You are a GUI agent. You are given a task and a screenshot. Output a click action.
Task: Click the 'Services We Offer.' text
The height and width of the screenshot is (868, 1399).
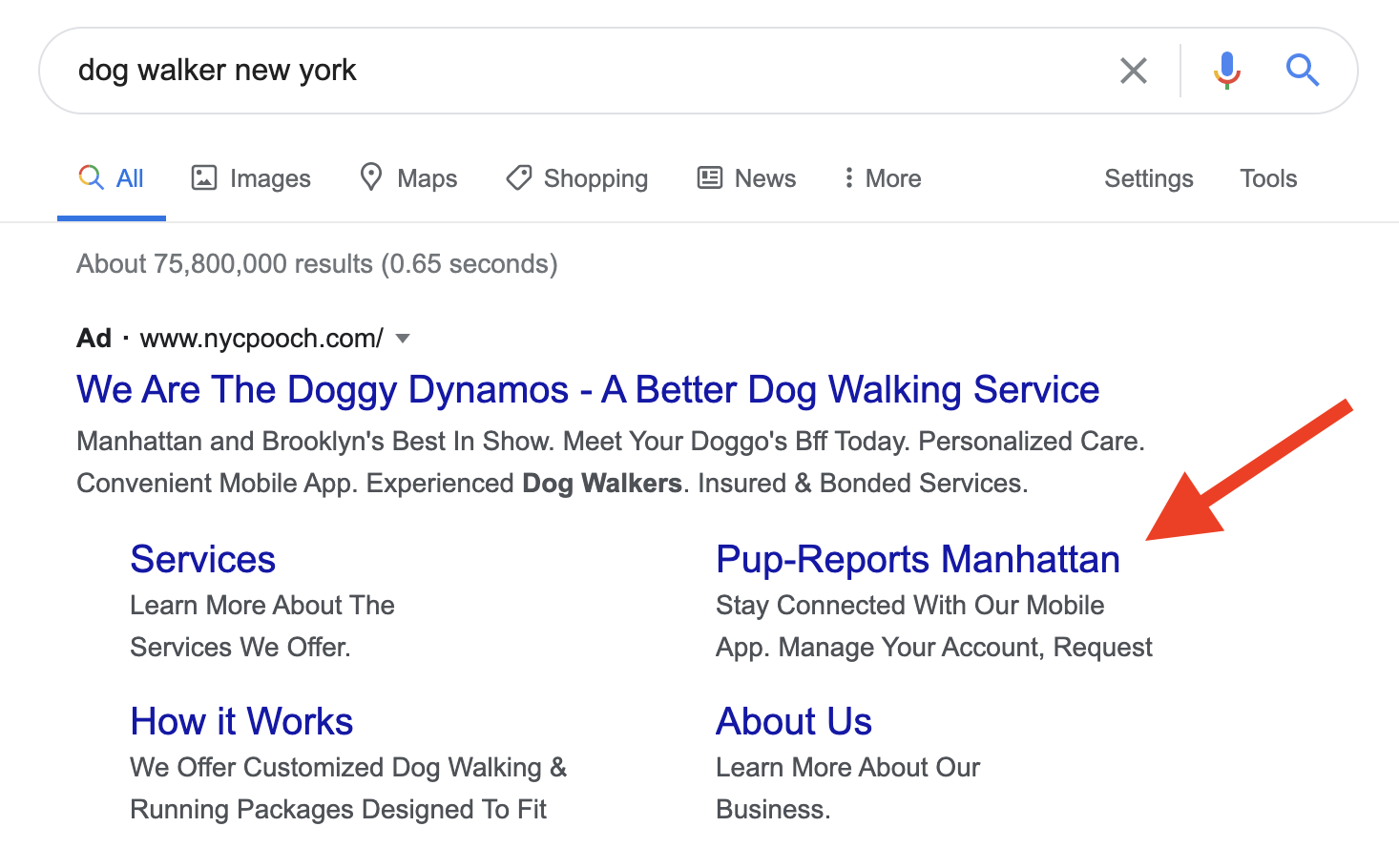(240, 648)
